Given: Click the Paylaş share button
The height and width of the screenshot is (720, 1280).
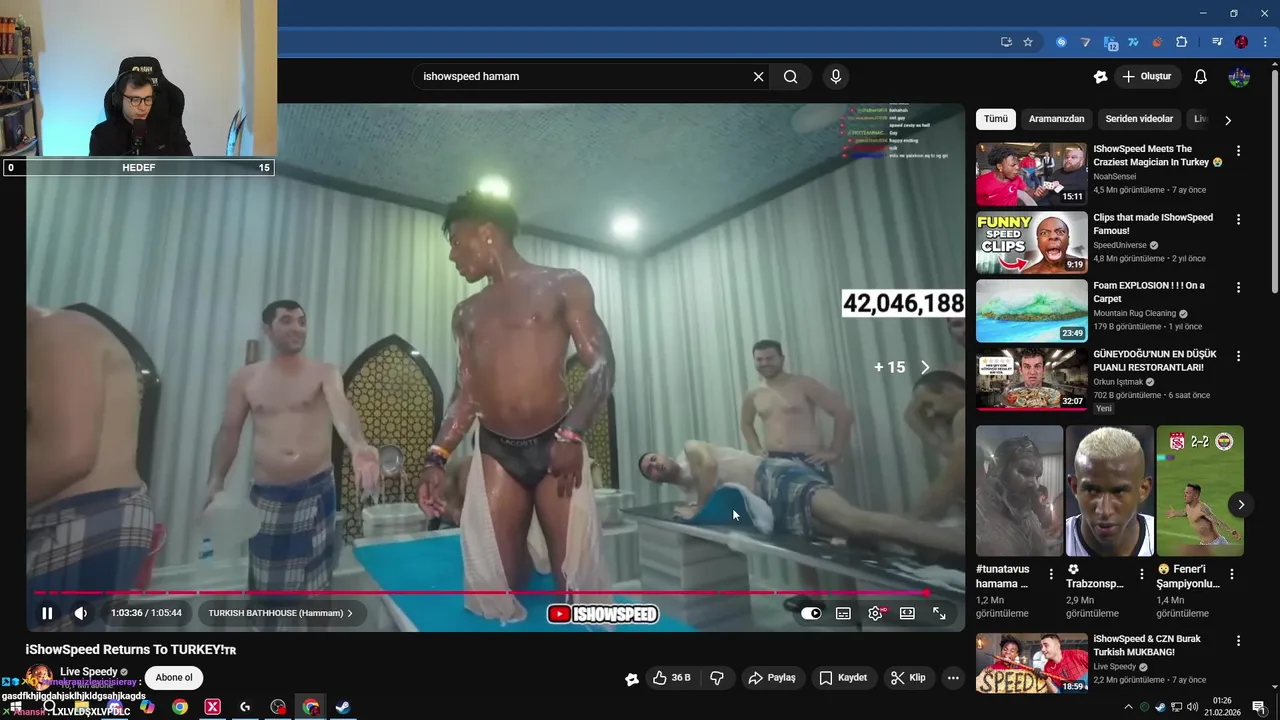Looking at the screenshot, I should coord(772,678).
